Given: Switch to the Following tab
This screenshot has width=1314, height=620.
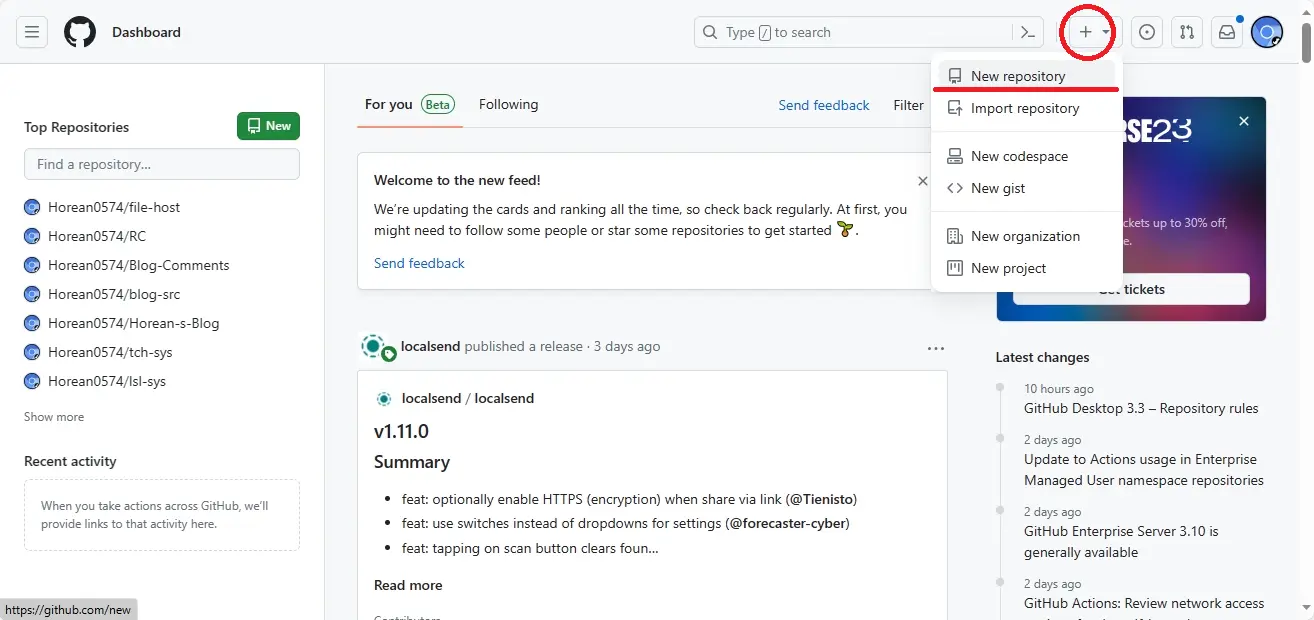Looking at the screenshot, I should point(508,104).
